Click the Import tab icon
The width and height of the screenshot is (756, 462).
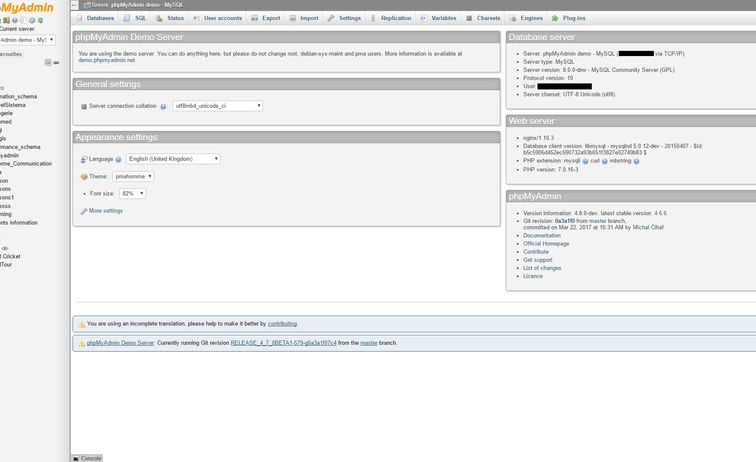point(293,18)
